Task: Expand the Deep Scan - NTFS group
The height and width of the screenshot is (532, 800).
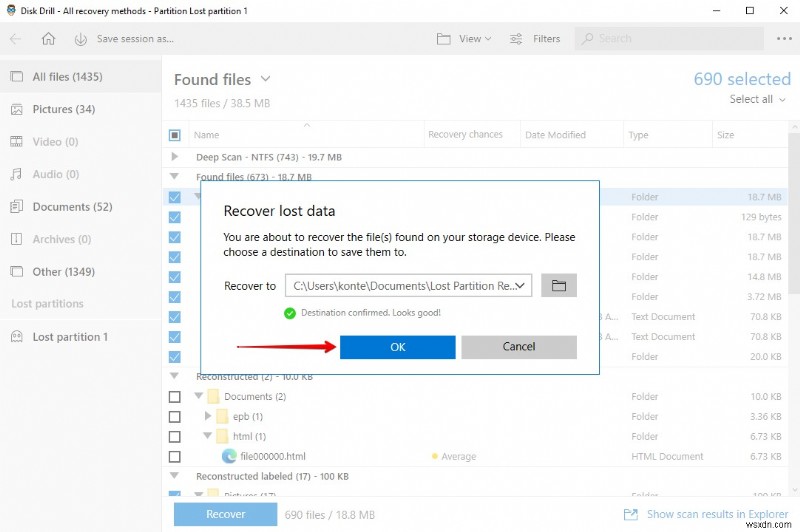Action: click(175, 157)
